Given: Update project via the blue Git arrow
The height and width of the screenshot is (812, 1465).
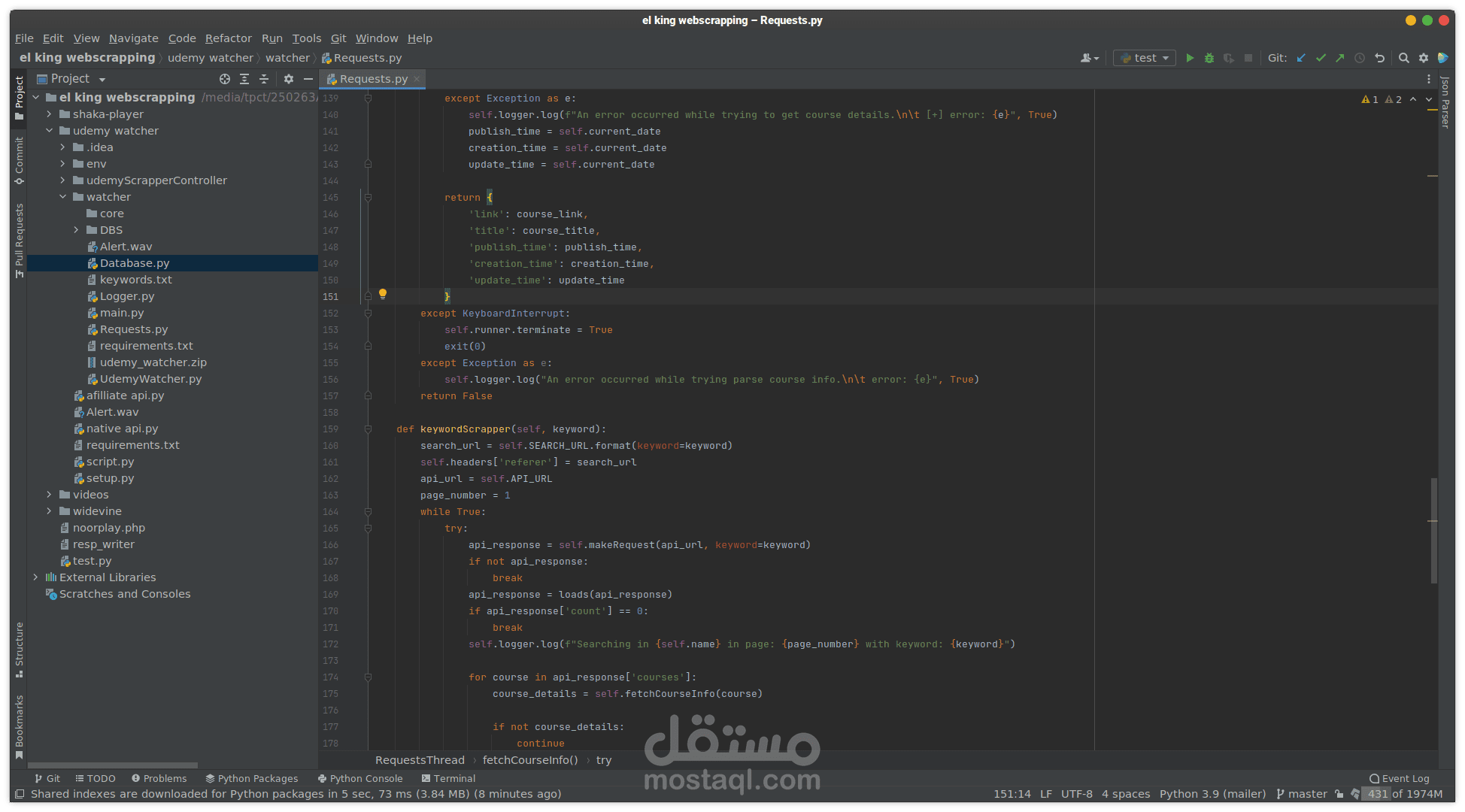Looking at the screenshot, I should pos(1301,58).
